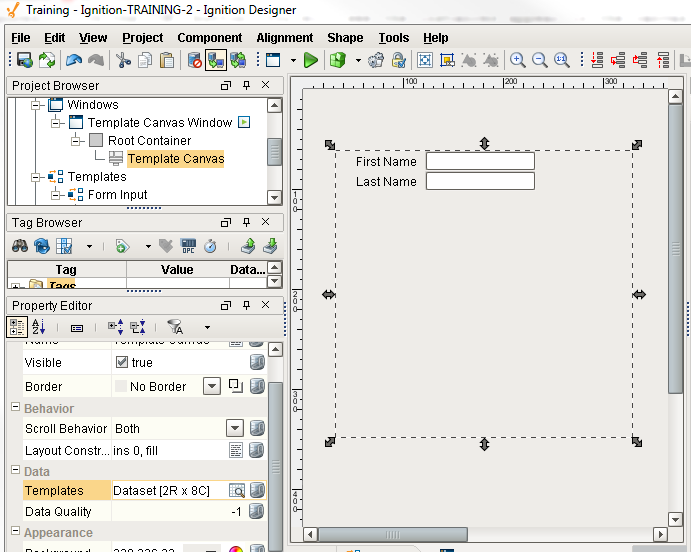
Task: Click the binoculars icon in Tag Browser
Action: [x=20, y=246]
